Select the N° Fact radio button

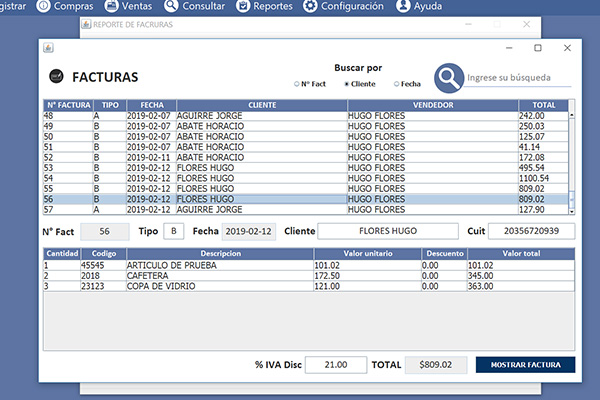(297, 84)
